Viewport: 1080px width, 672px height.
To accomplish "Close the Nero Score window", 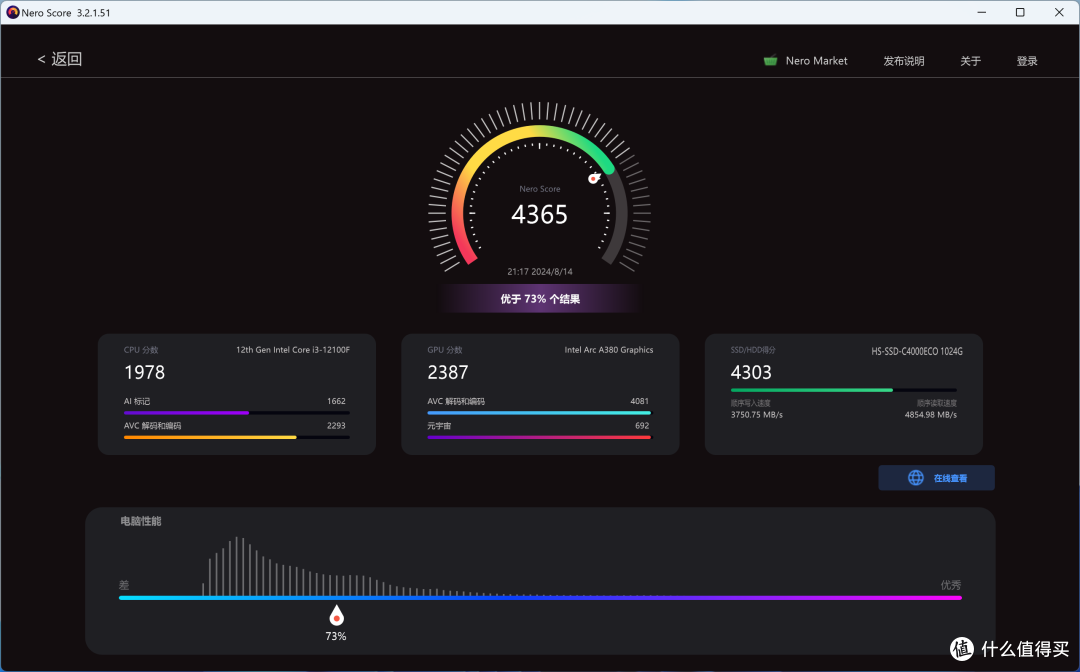I will pos(1059,12).
